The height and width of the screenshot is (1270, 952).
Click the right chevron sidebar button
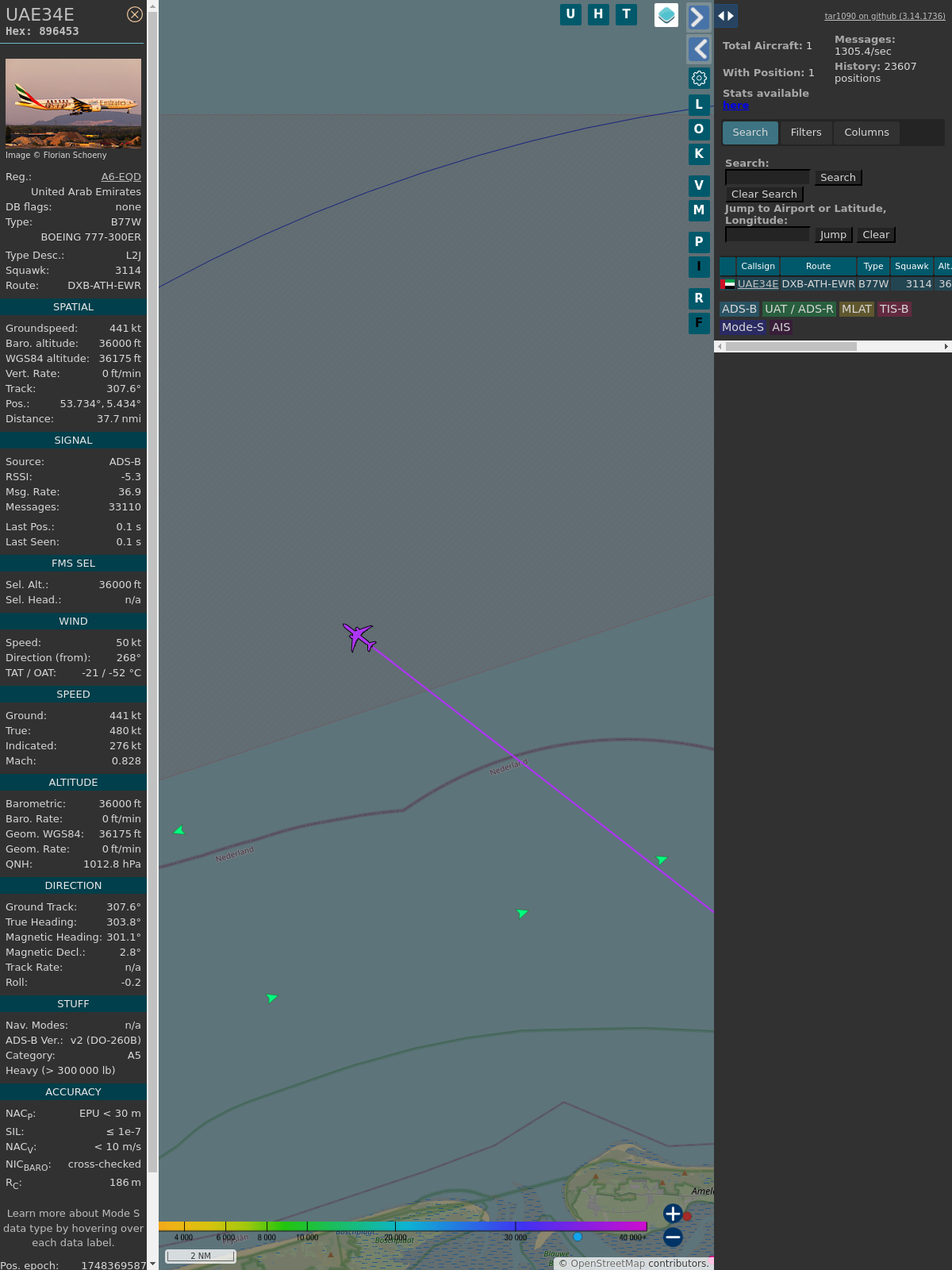tap(698, 17)
